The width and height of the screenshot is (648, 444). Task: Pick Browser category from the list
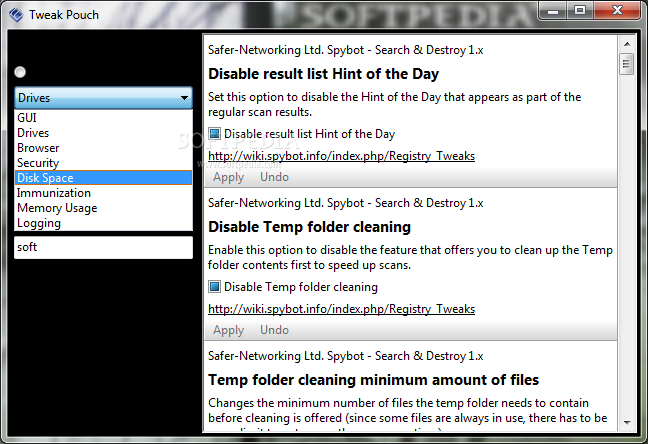pos(38,148)
